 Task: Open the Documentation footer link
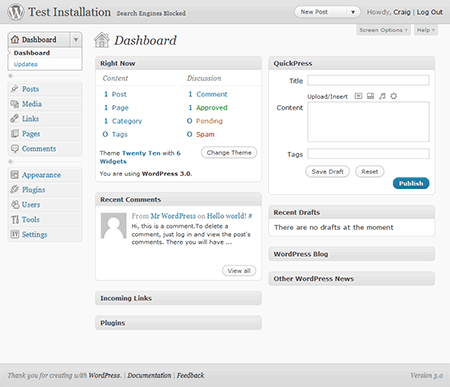[149, 375]
